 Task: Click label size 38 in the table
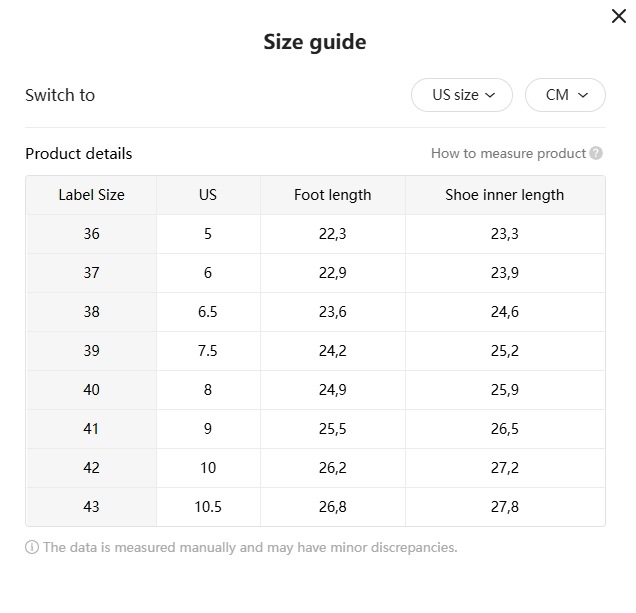tap(91, 312)
